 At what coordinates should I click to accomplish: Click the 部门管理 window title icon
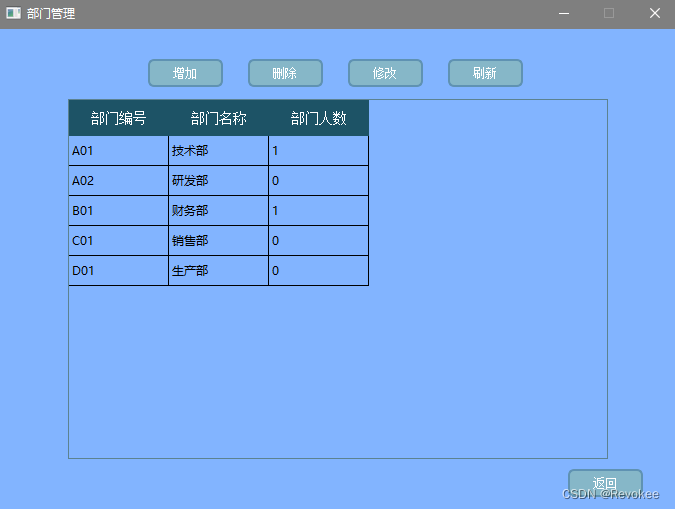[x=13, y=13]
